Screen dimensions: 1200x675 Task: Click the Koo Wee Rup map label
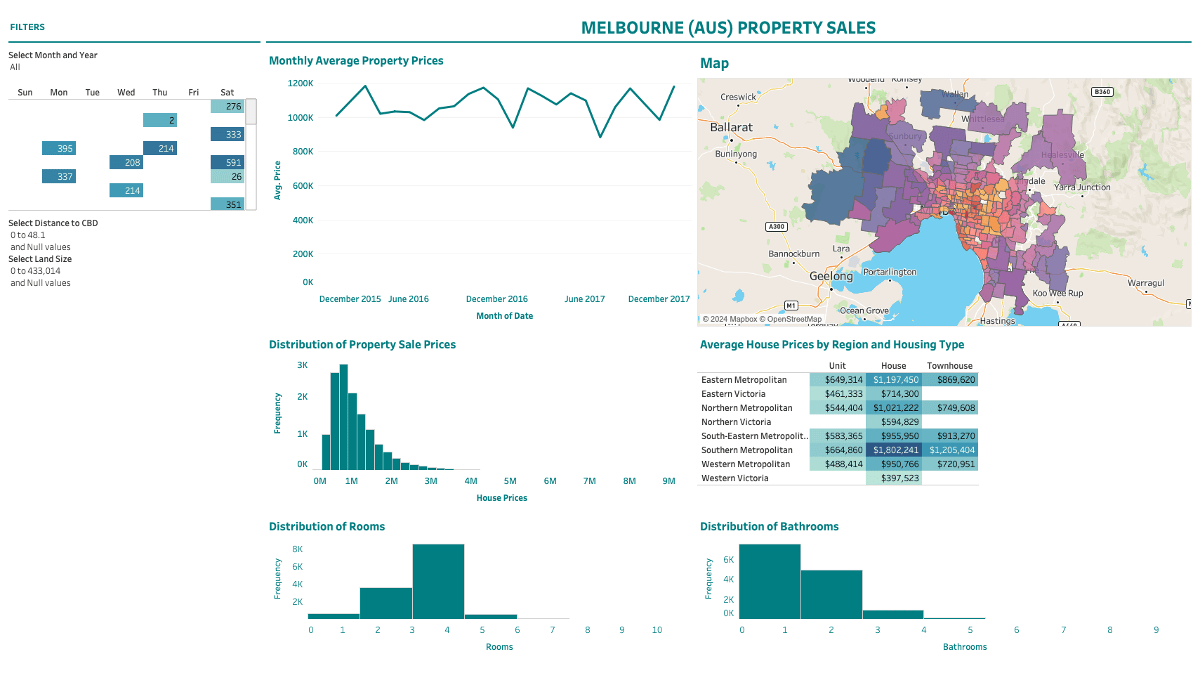(1058, 293)
